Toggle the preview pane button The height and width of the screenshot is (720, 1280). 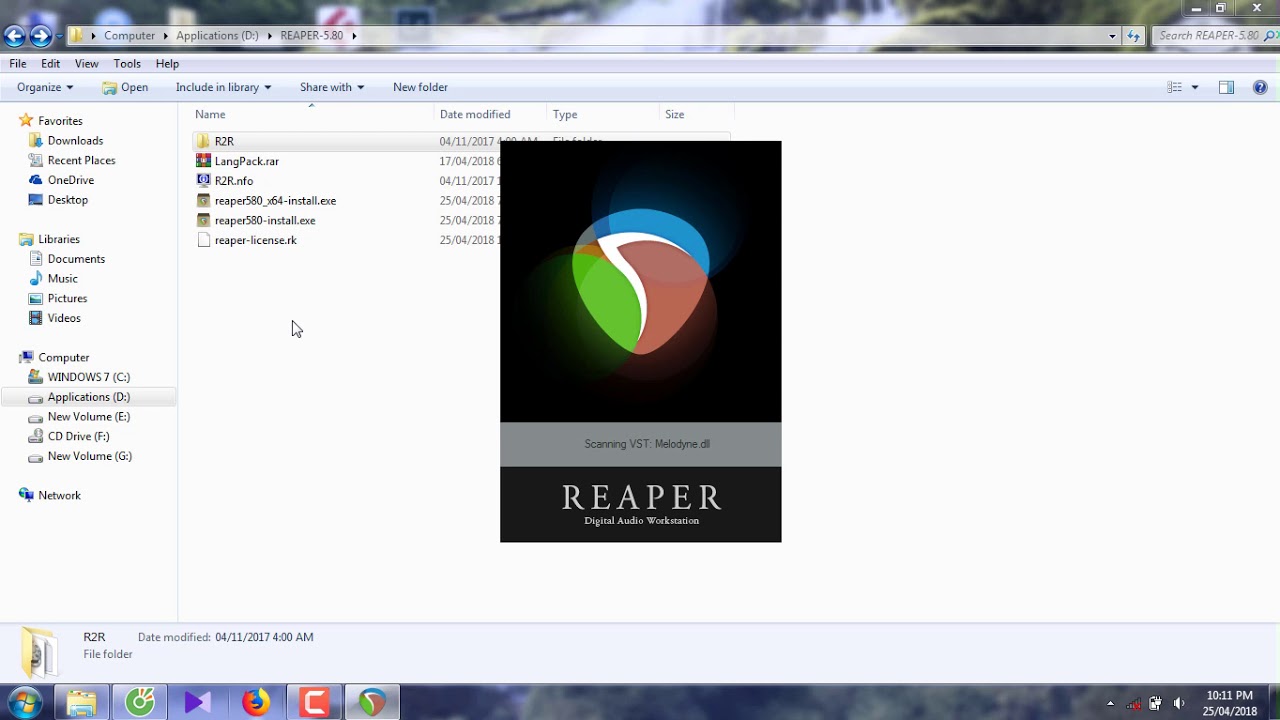coord(1226,87)
